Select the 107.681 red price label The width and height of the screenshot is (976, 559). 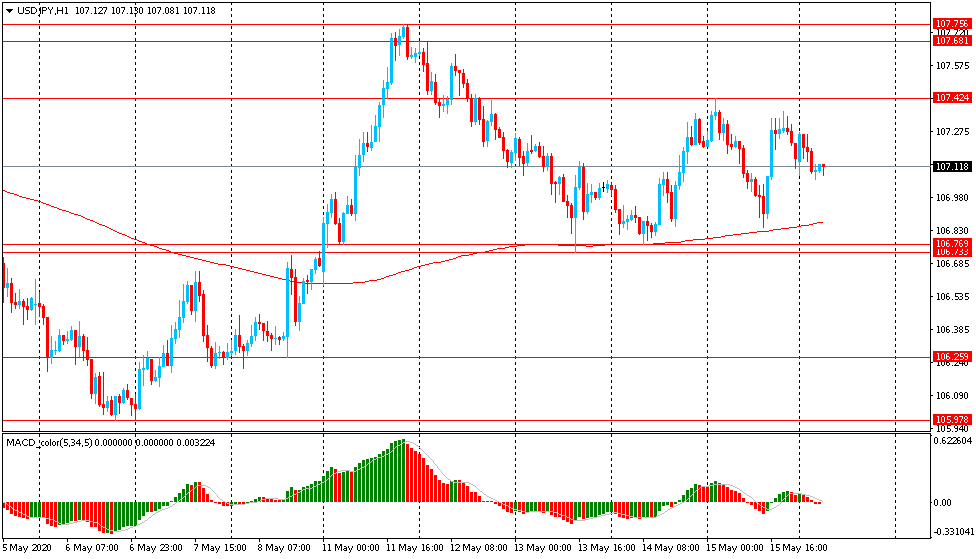pos(951,41)
